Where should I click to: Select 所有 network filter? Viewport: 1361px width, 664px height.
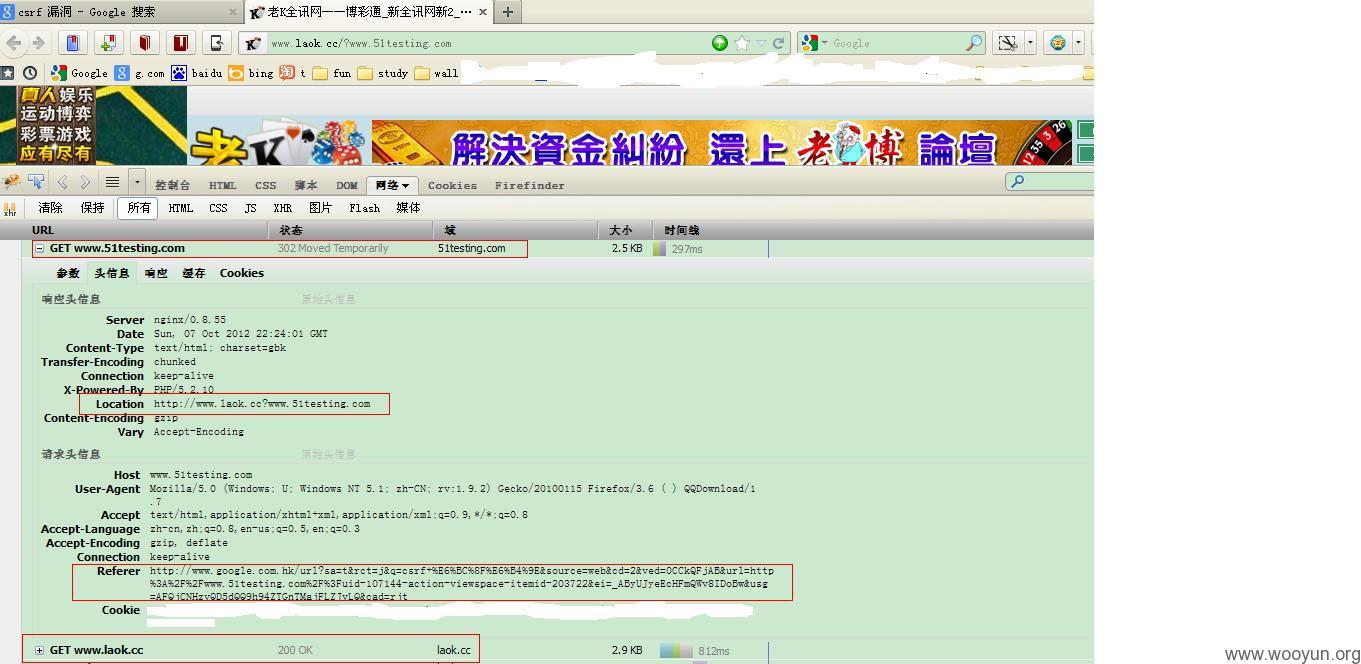[x=138, y=208]
